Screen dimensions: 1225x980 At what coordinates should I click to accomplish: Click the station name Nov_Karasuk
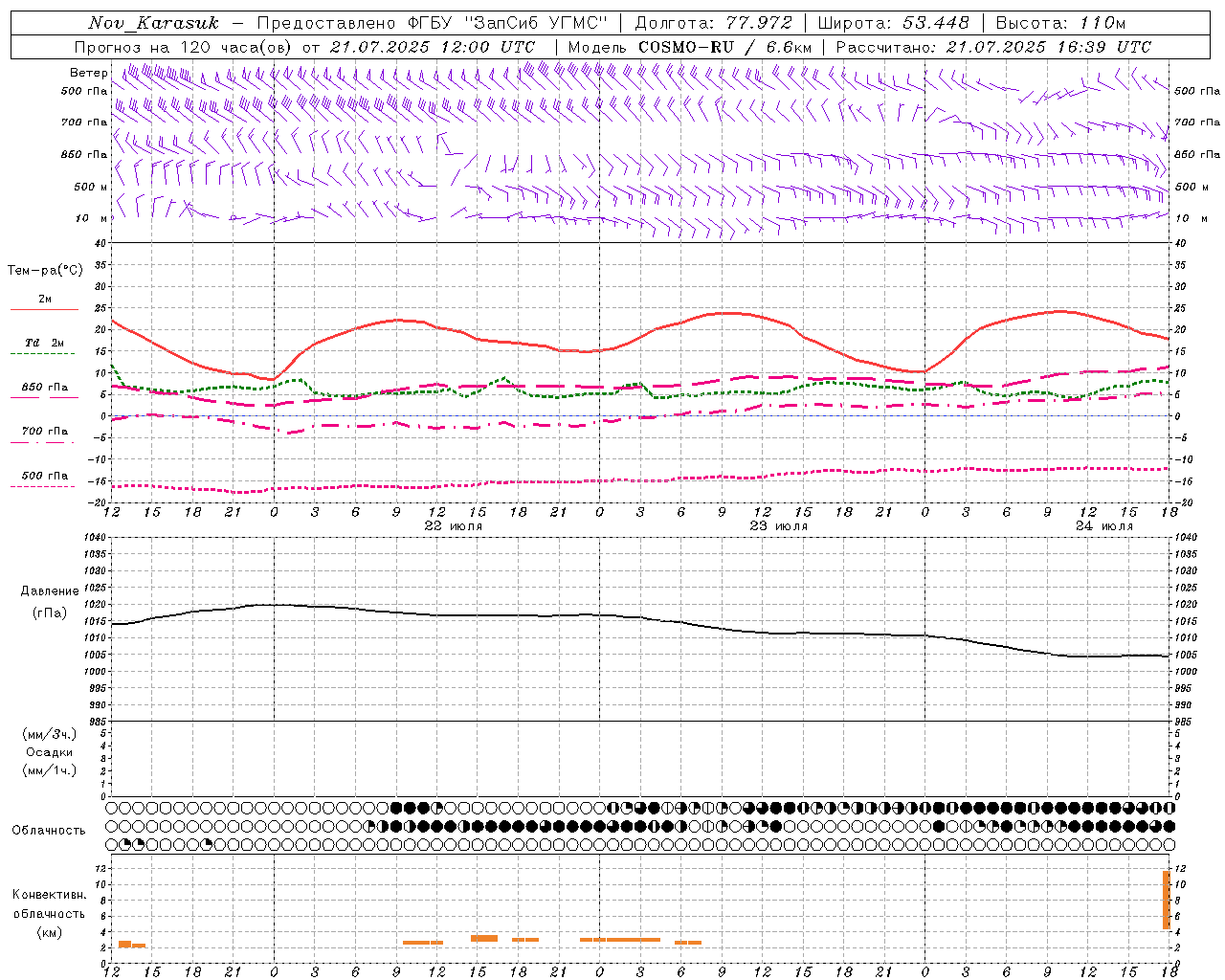coord(153,23)
